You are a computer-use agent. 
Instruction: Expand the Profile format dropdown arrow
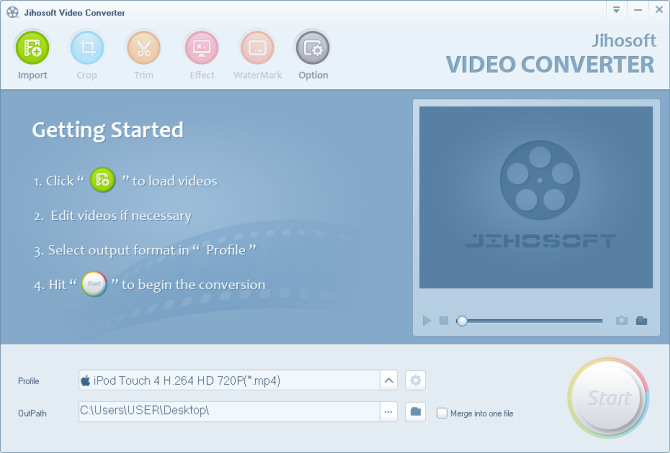point(388,380)
